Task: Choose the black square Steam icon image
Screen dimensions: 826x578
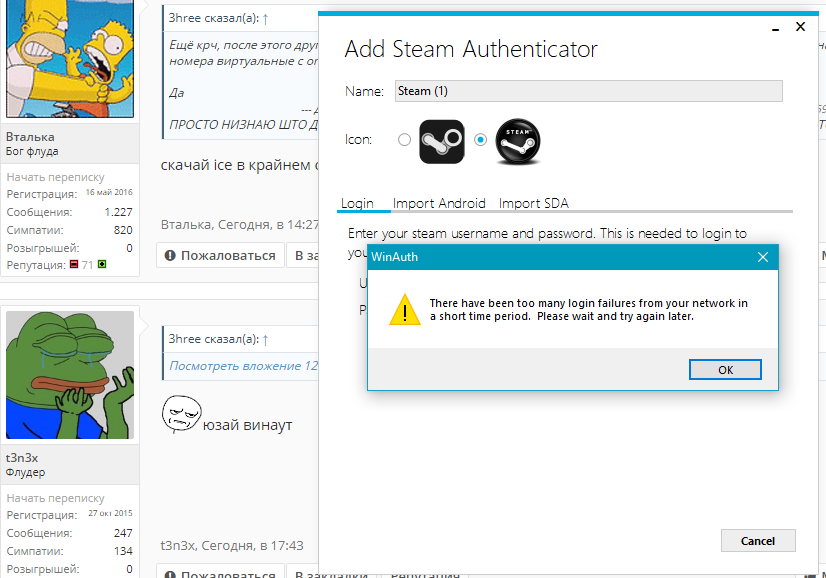Action: click(x=441, y=141)
